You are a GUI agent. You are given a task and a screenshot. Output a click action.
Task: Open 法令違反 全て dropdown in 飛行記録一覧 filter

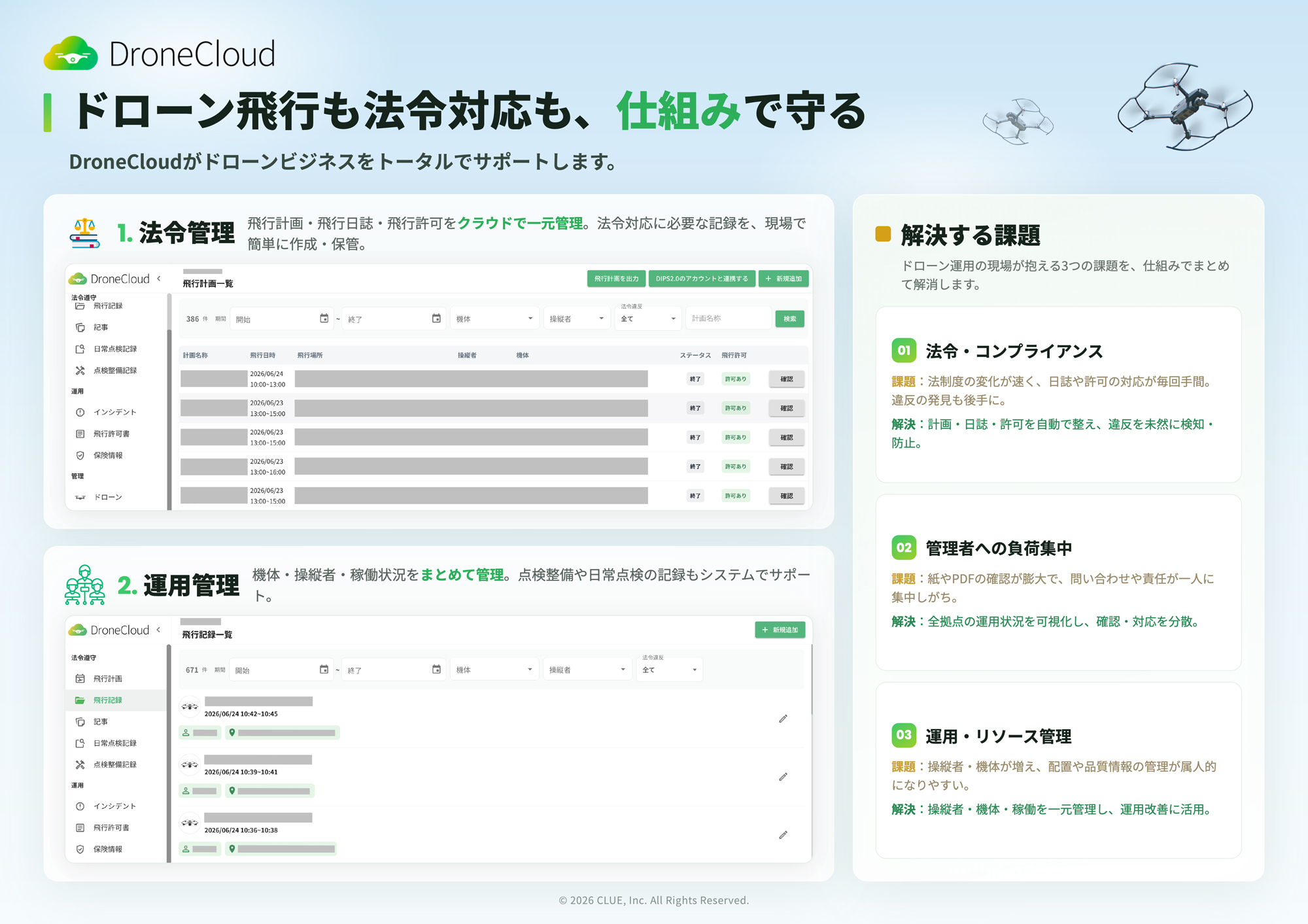[670, 670]
